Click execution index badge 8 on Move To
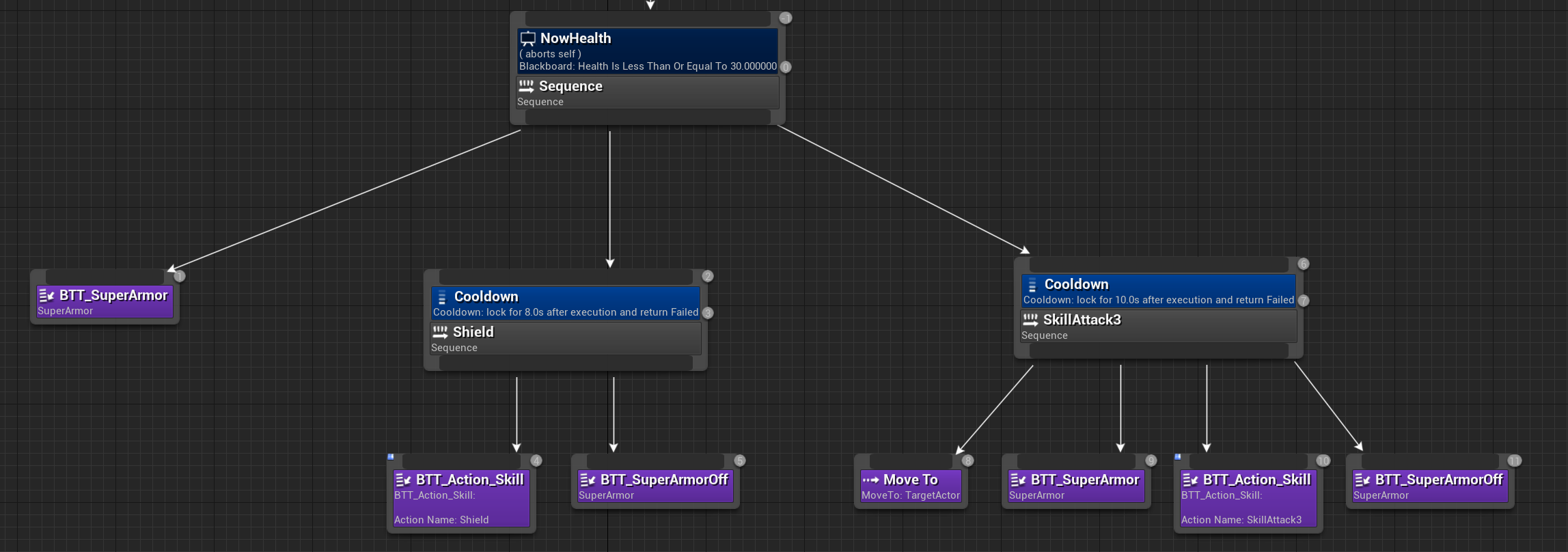 967,460
